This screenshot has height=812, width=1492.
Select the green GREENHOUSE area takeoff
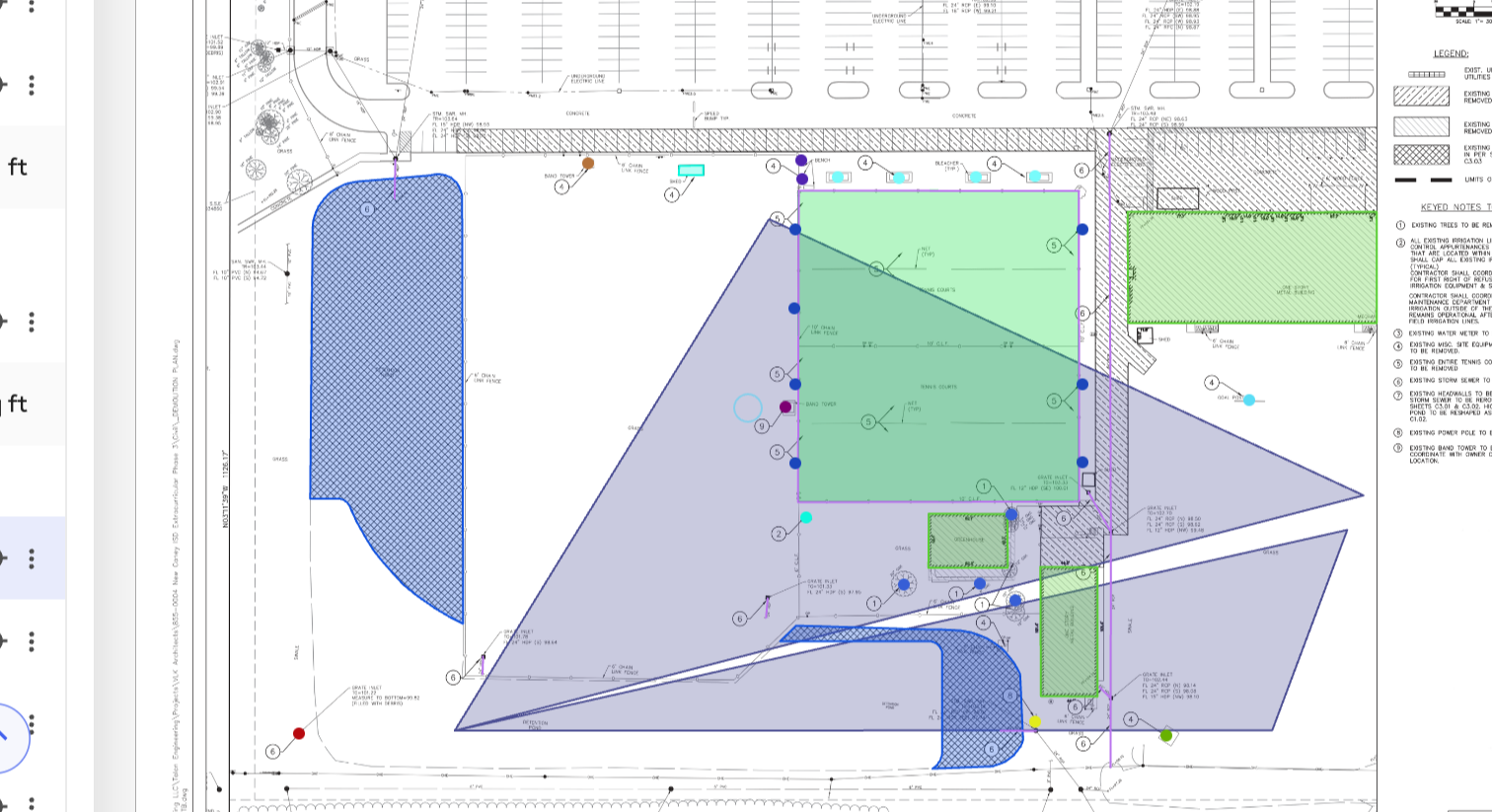click(968, 541)
